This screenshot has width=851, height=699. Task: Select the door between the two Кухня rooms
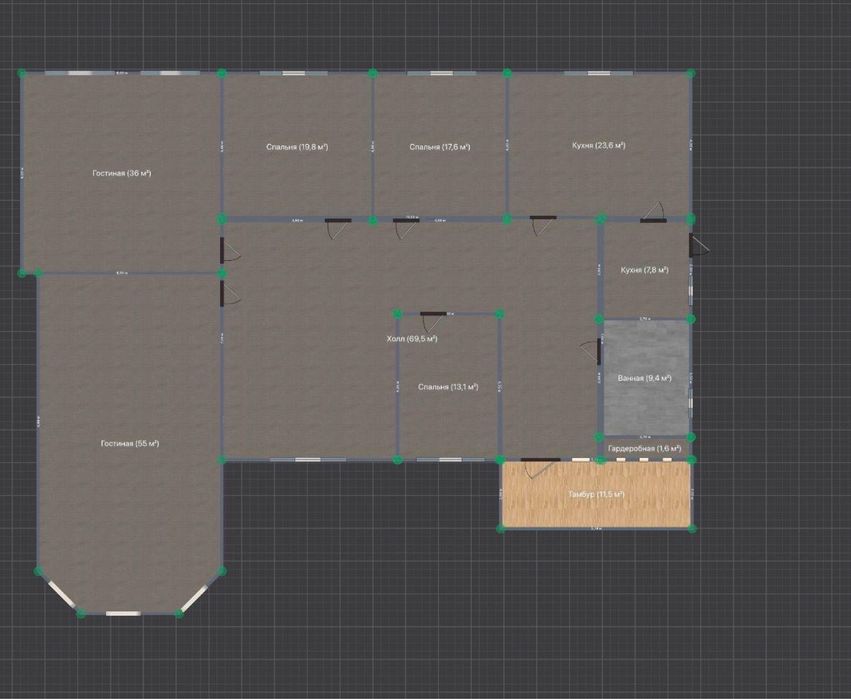653,212
